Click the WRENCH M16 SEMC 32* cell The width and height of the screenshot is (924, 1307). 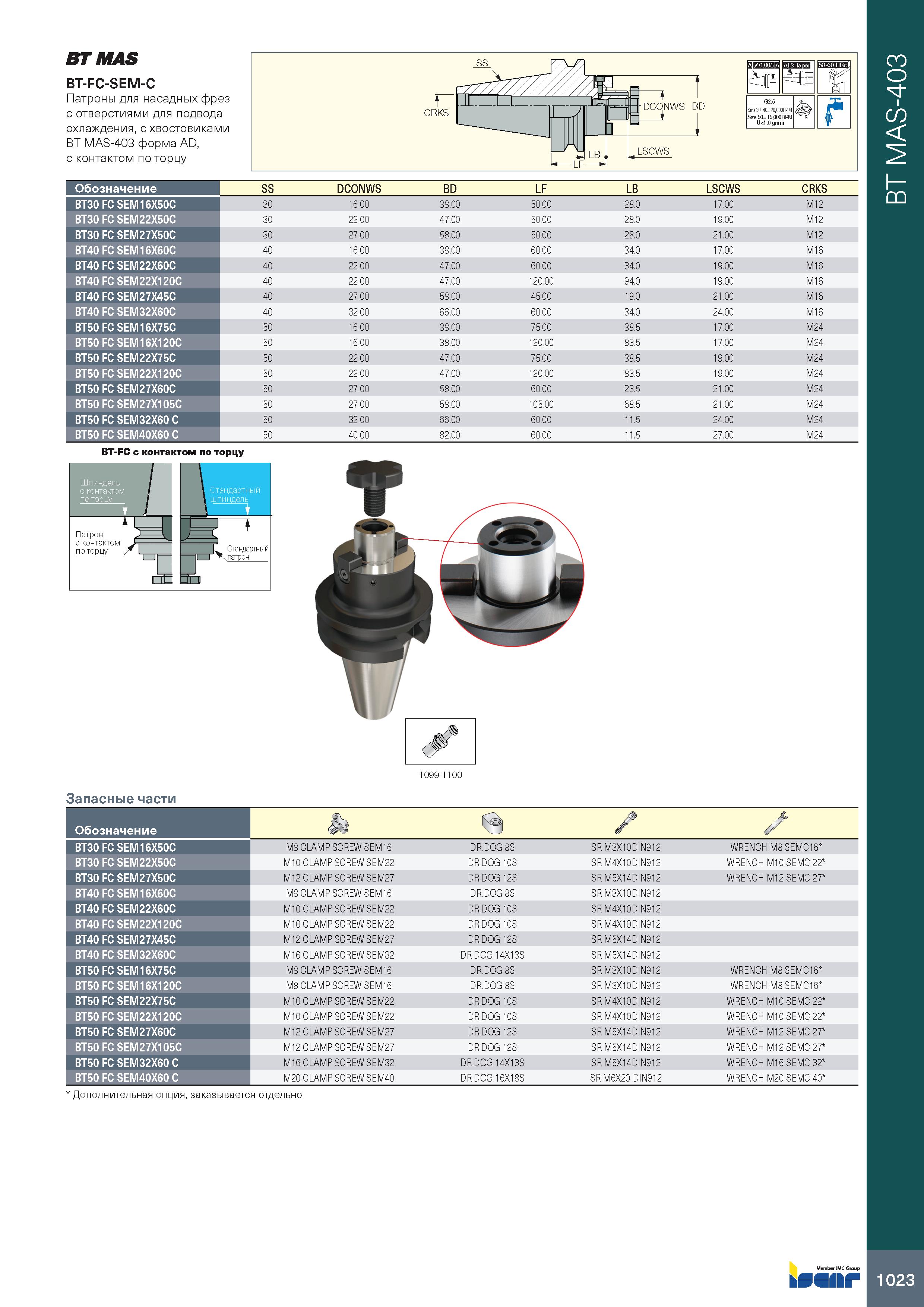(x=776, y=1062)
